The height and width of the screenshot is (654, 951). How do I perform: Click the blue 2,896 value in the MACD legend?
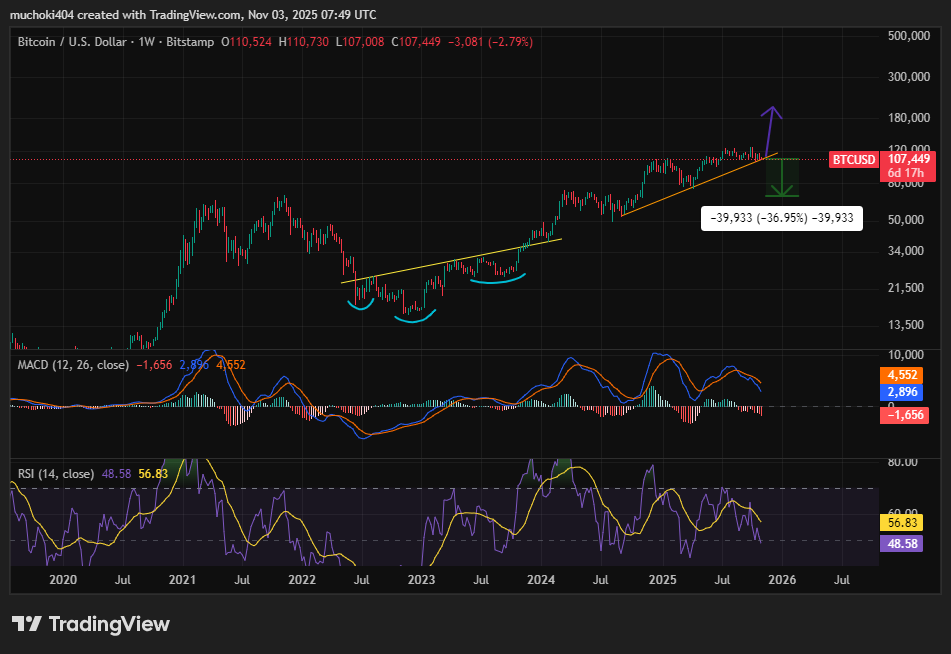click(x=194, y=365)
